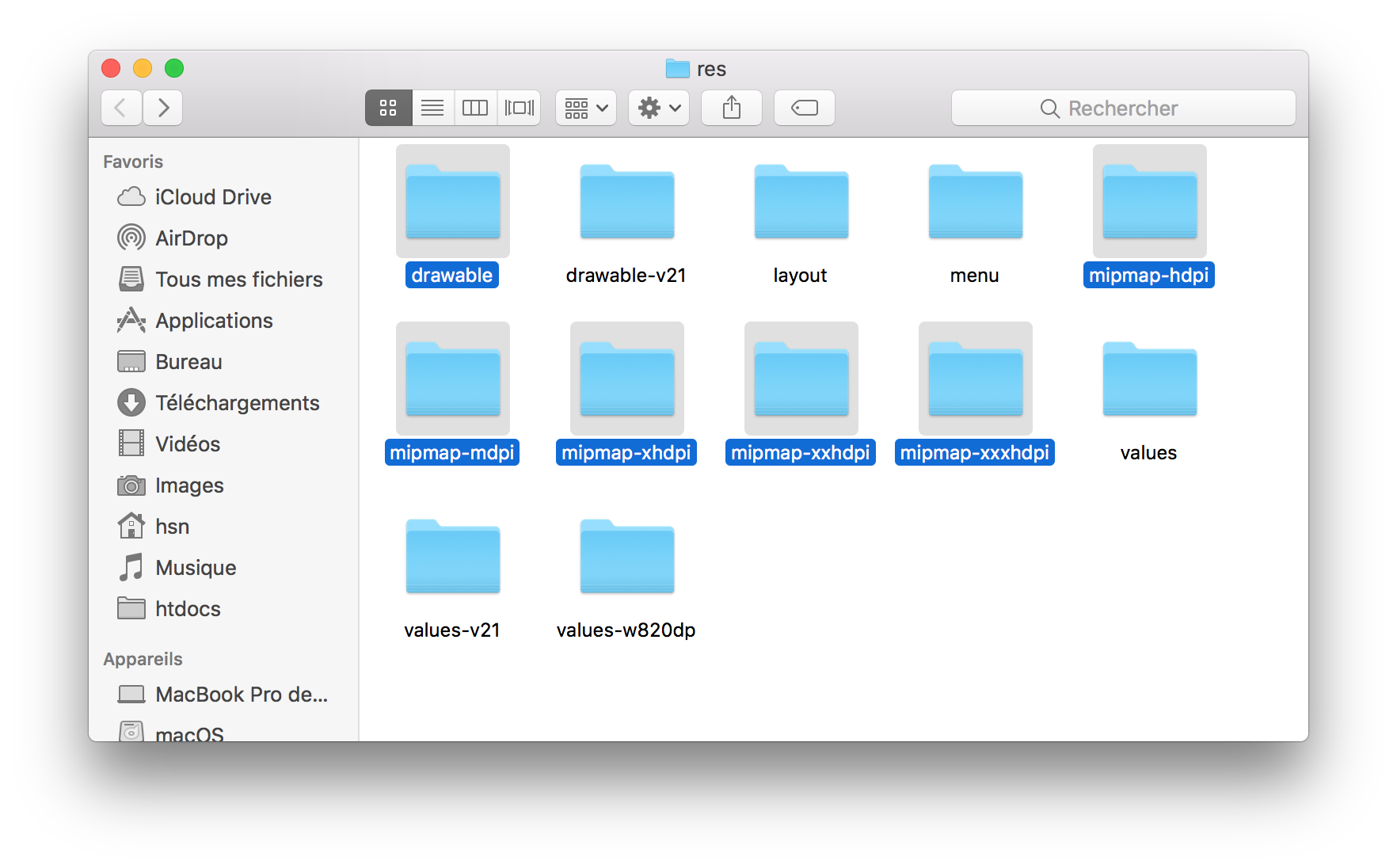Select Téléchargements in the sidebar
Screen dimensions: 1397x868
237,403
